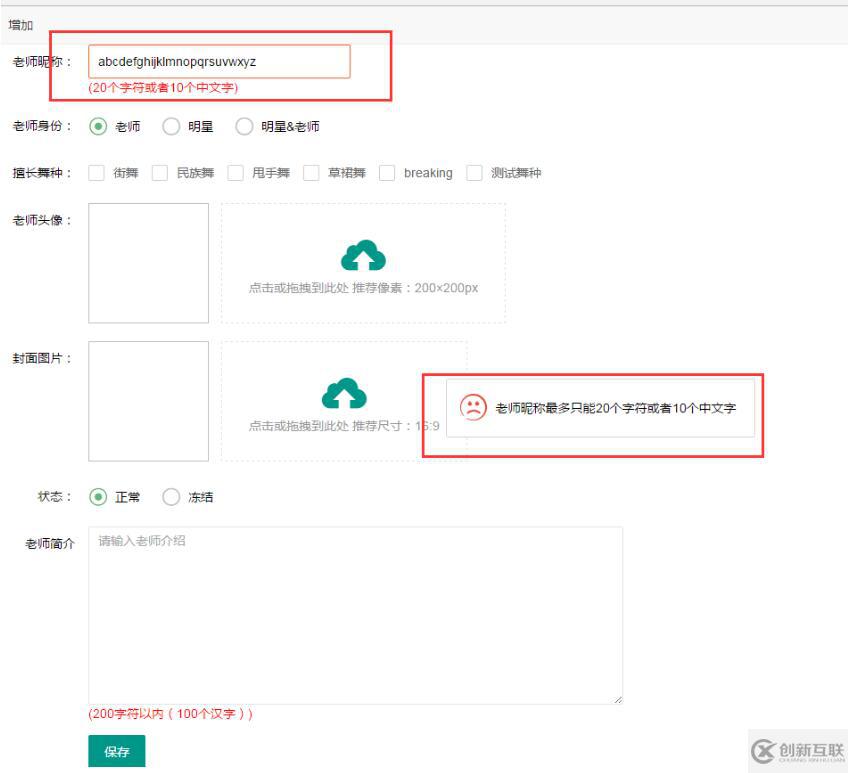848x773 pixels.
Task: Click the sad face icon in the error message
Action: click(472, 408)
